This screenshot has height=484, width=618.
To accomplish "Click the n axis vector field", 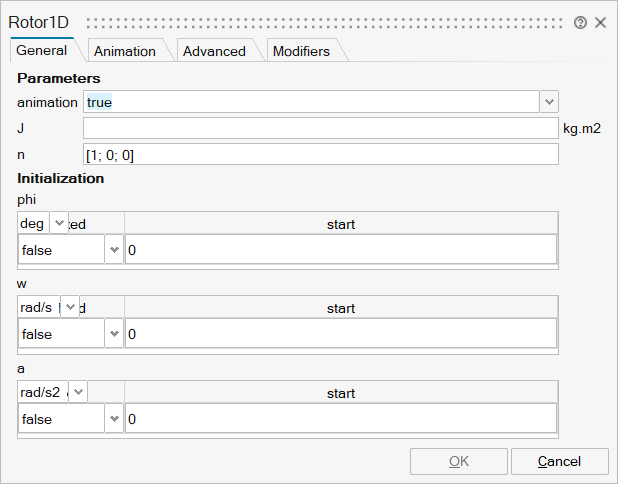I will coord(320,154).
